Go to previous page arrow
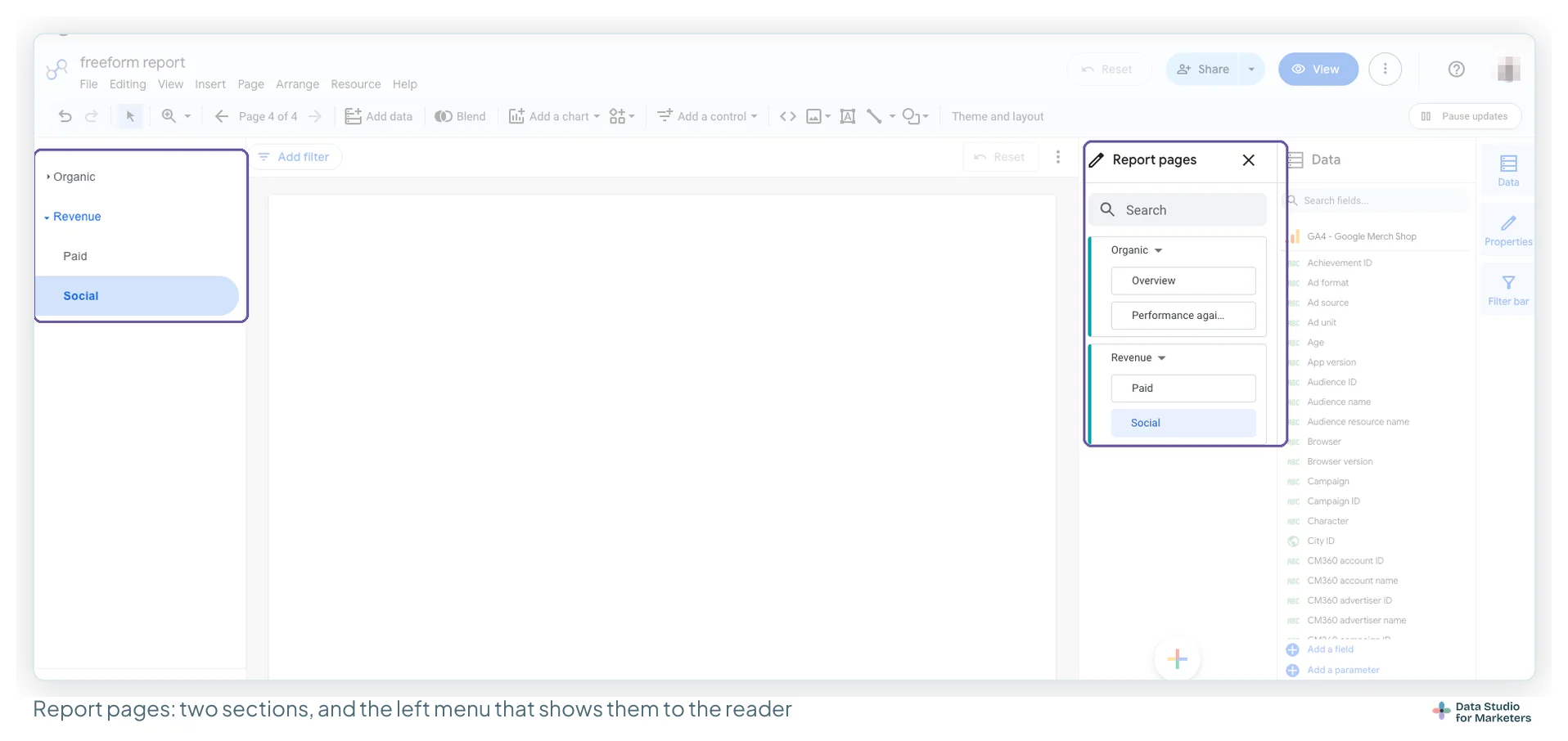Image resolution: width=1568 pixels, height=741 pixels. pyautogui.click(x=221, y=116)
